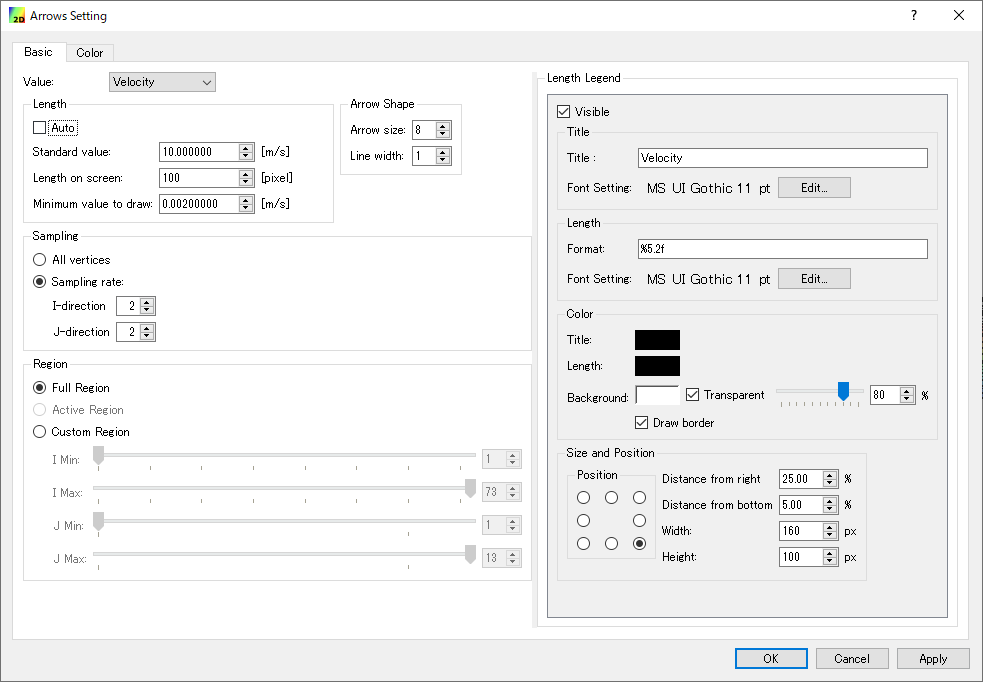Increase the Arrow size spinner value
The width and height of the screenshot is (983, 682).
pos(443,125)
